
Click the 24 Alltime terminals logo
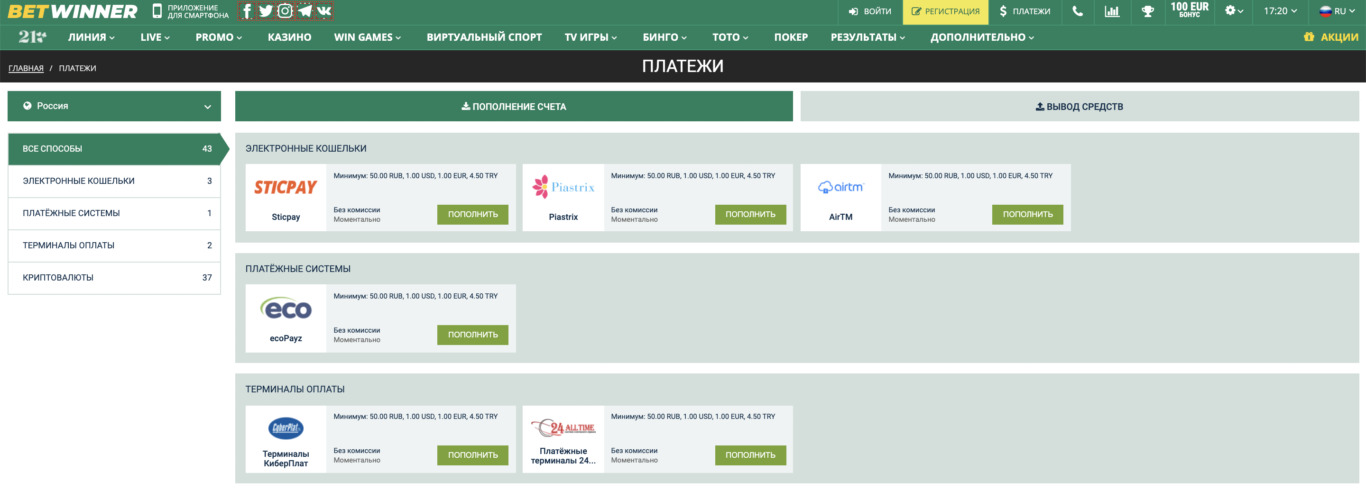563,428
